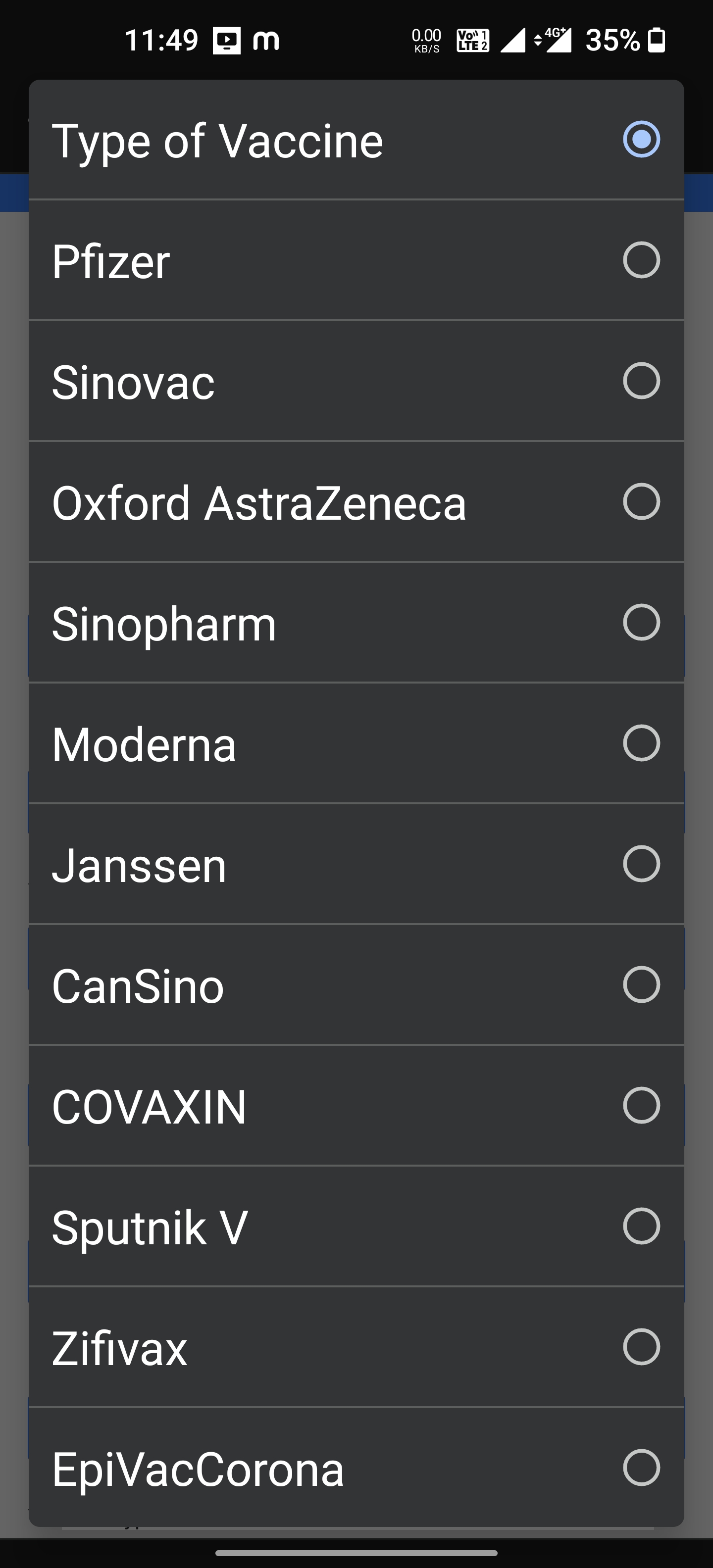Choose the Moderna radio button
The image size is (713, 1568).
coord(641,743)
